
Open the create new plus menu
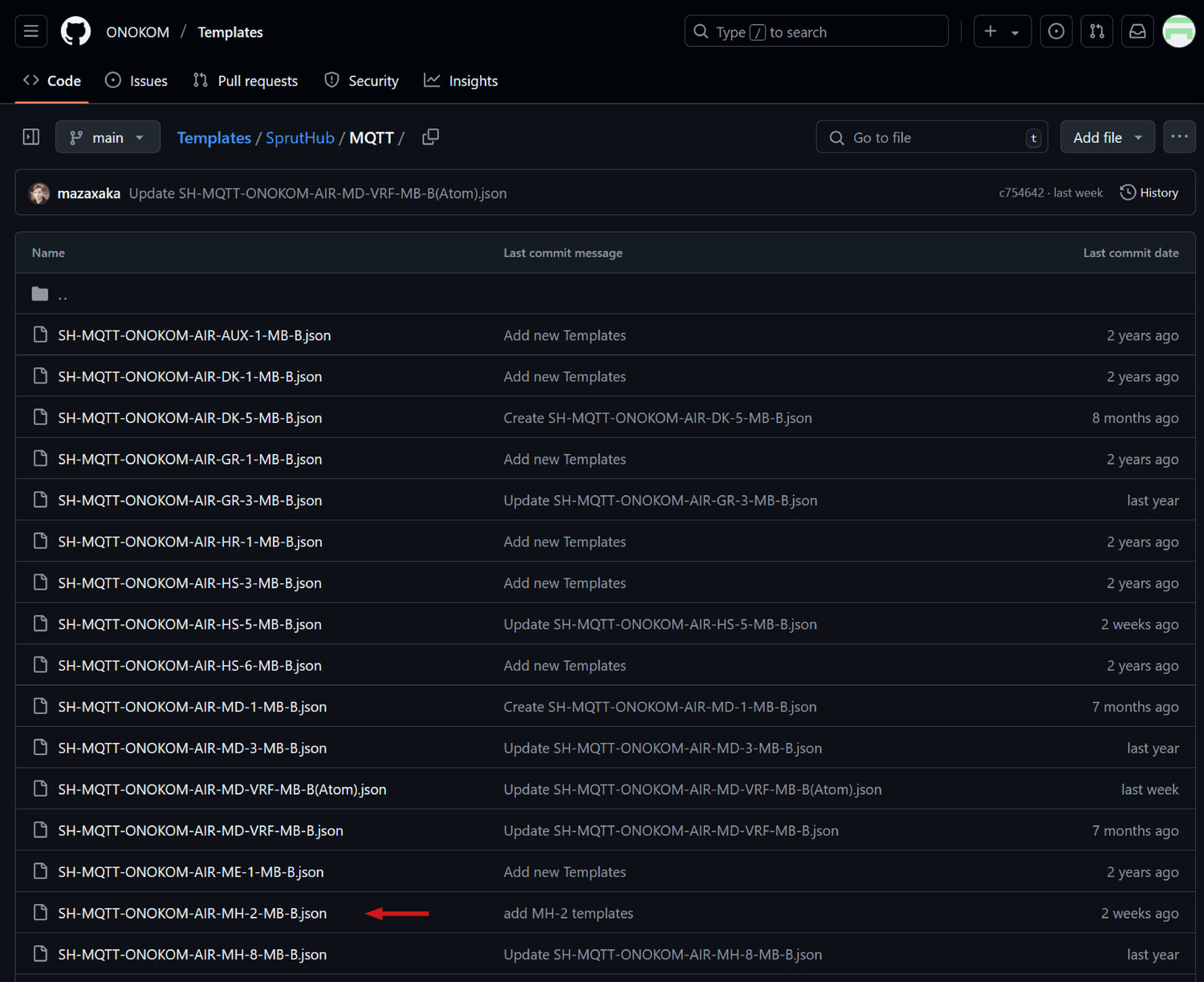point(1002,31)
